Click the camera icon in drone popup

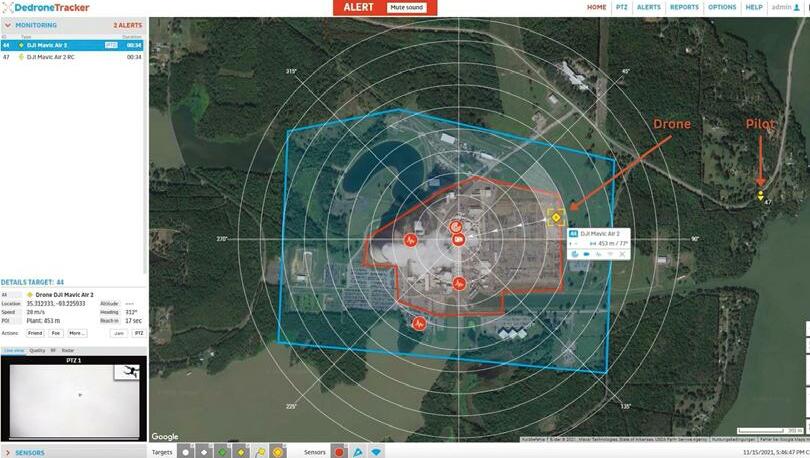[586, 254]
